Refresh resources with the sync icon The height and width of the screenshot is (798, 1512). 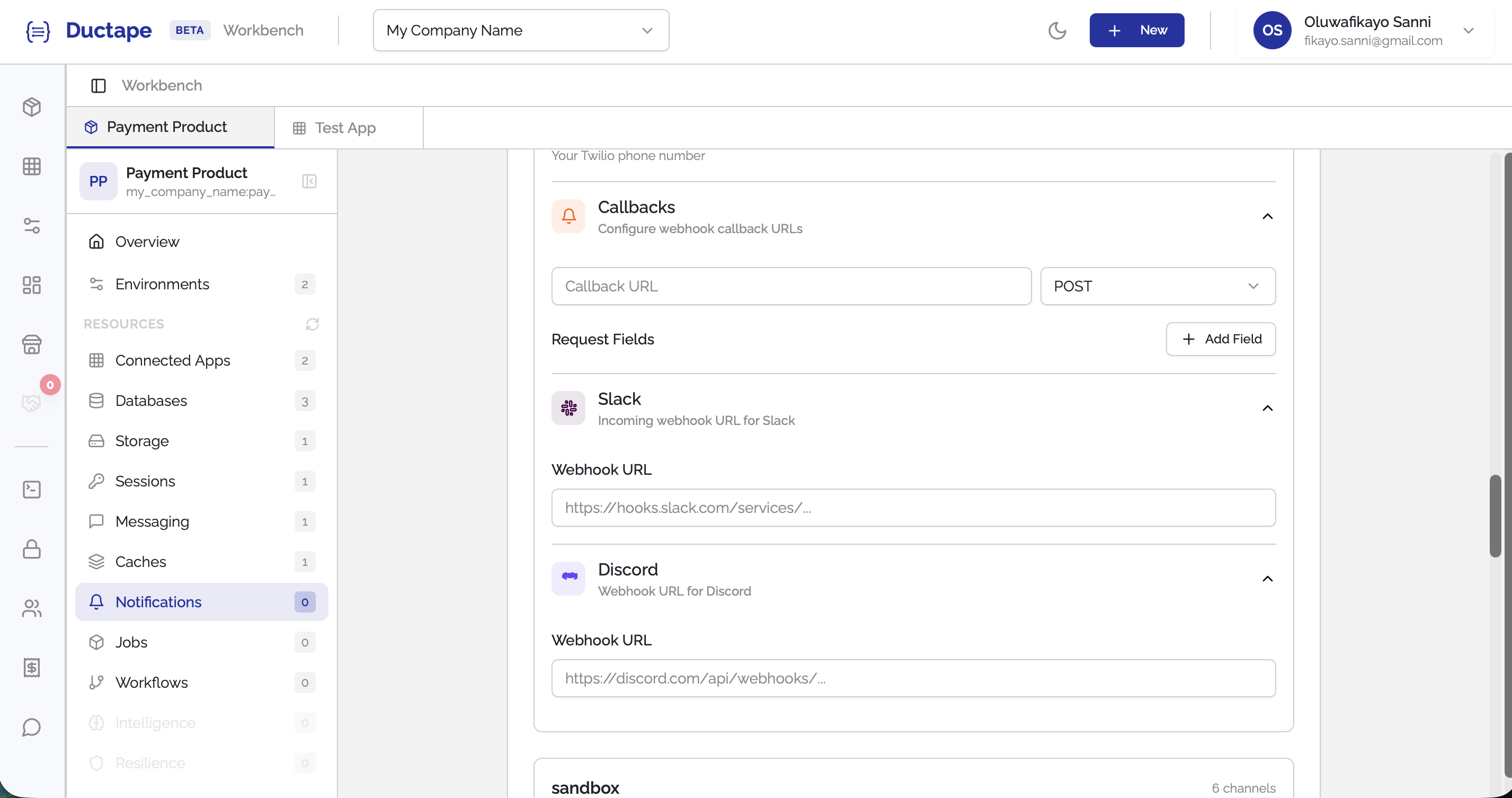pos(312,324)
